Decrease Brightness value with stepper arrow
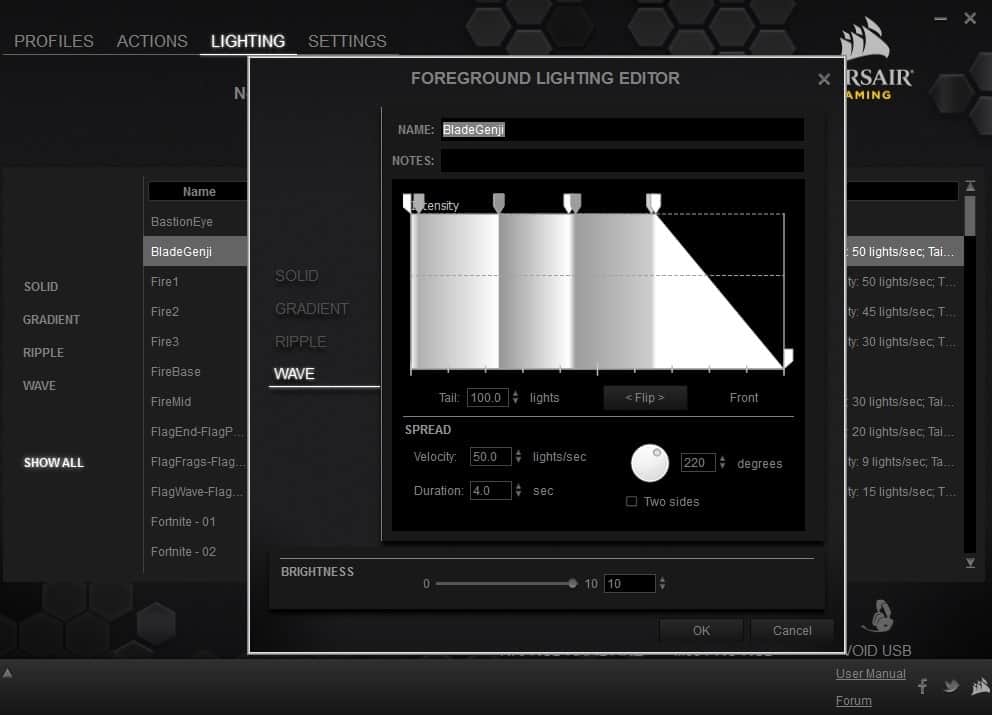 coord(662,587)
